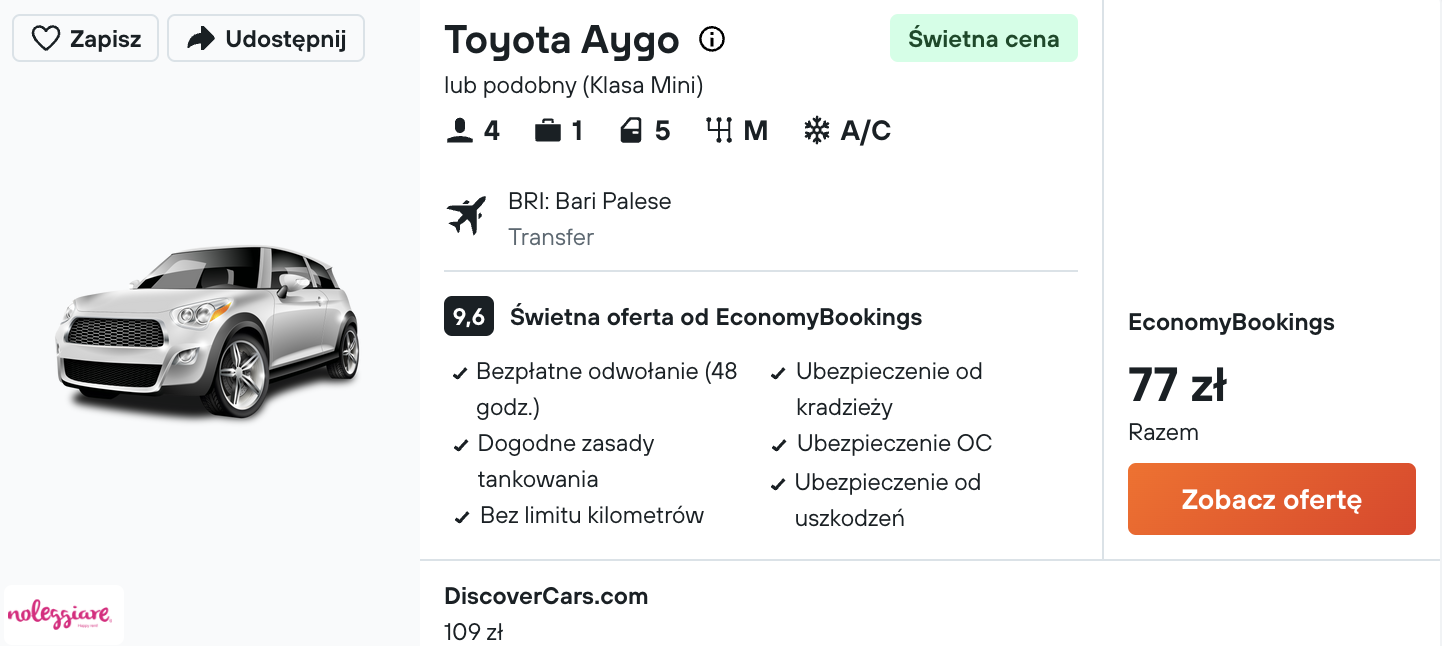Click the air conditioning snowflake icon
Image resolution: width=1442 pixels, height=646 pixels.
817,131
